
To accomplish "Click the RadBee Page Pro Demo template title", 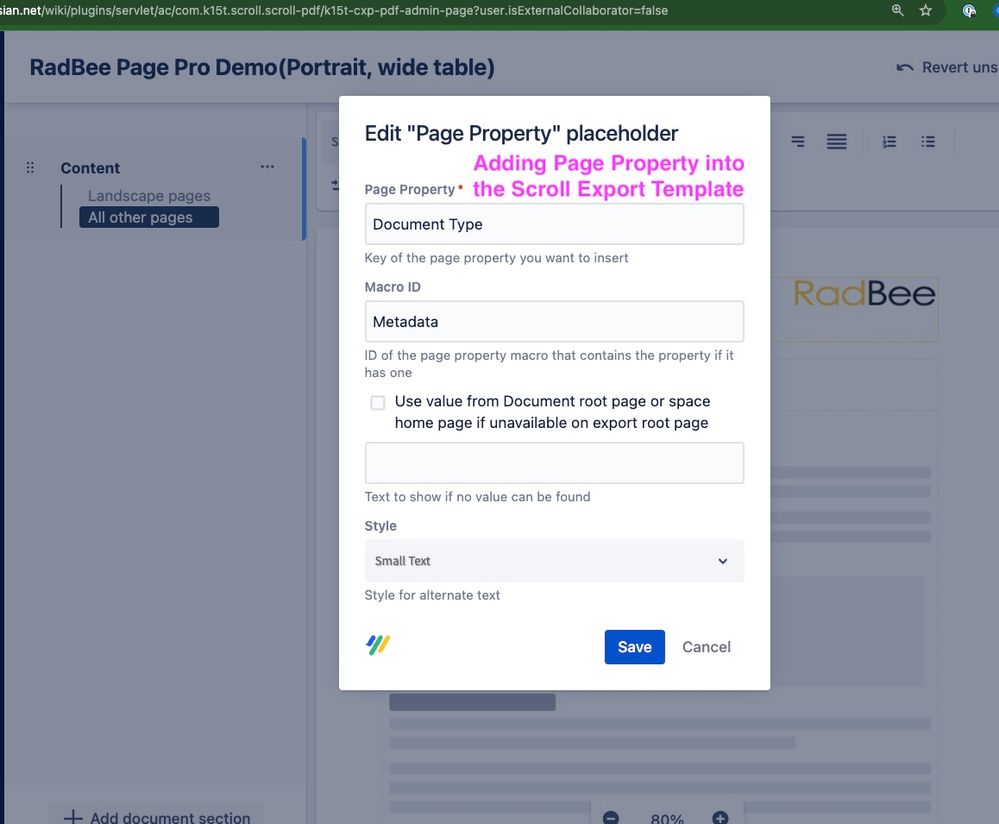I will (x=262, y=68).
